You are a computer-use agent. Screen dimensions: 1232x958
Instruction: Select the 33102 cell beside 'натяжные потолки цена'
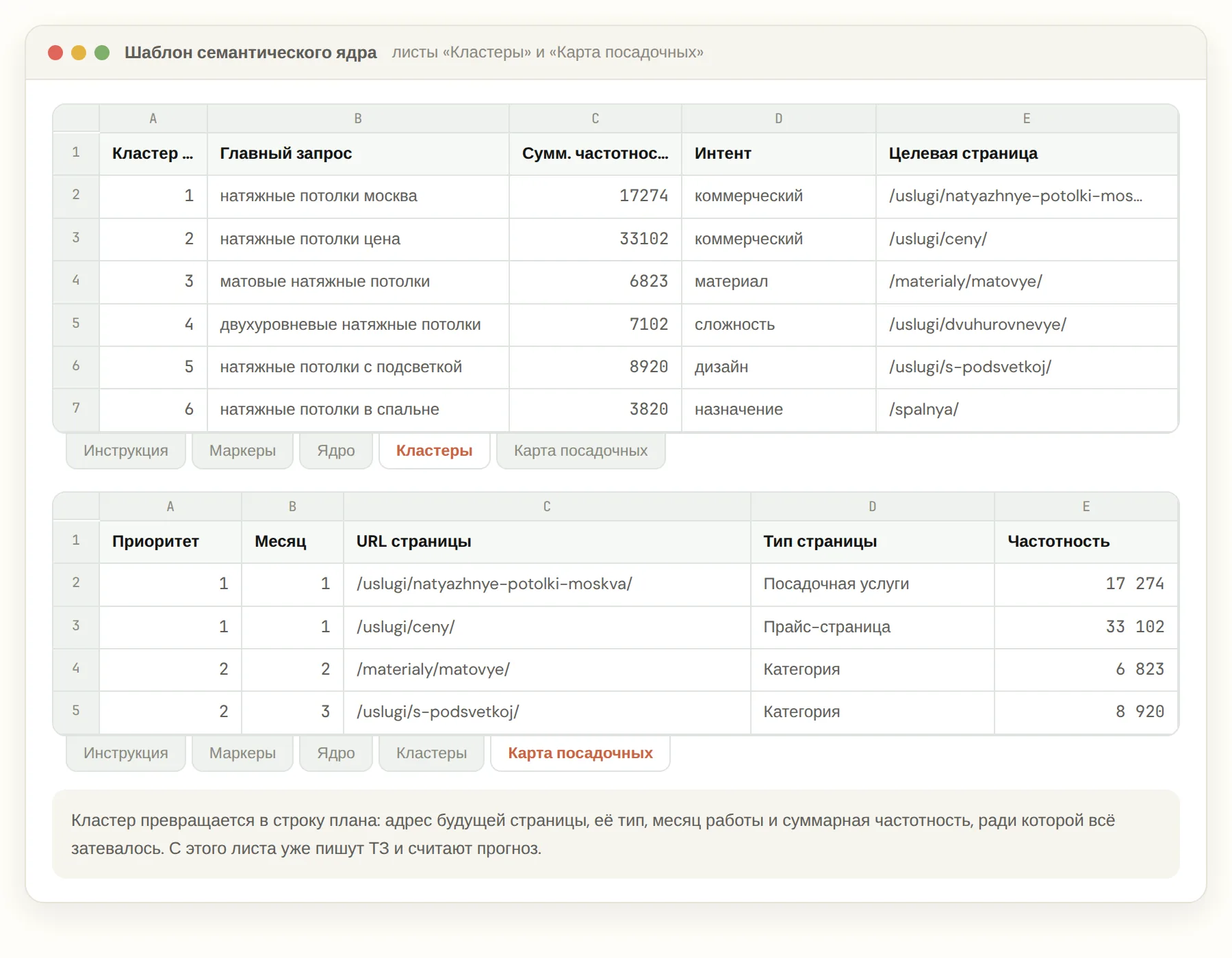click(x=595, y=239)
